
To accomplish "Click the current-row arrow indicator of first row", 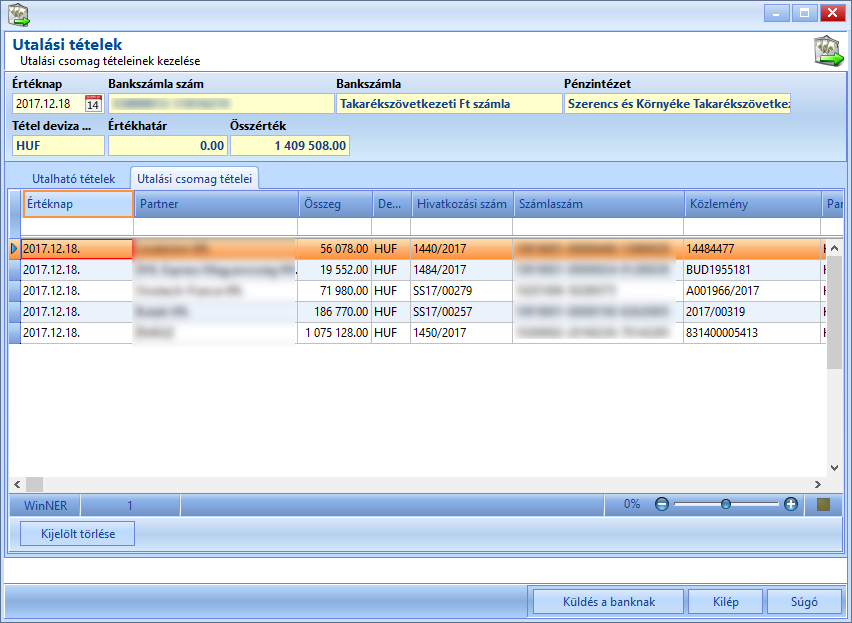I will click(15, 249).
